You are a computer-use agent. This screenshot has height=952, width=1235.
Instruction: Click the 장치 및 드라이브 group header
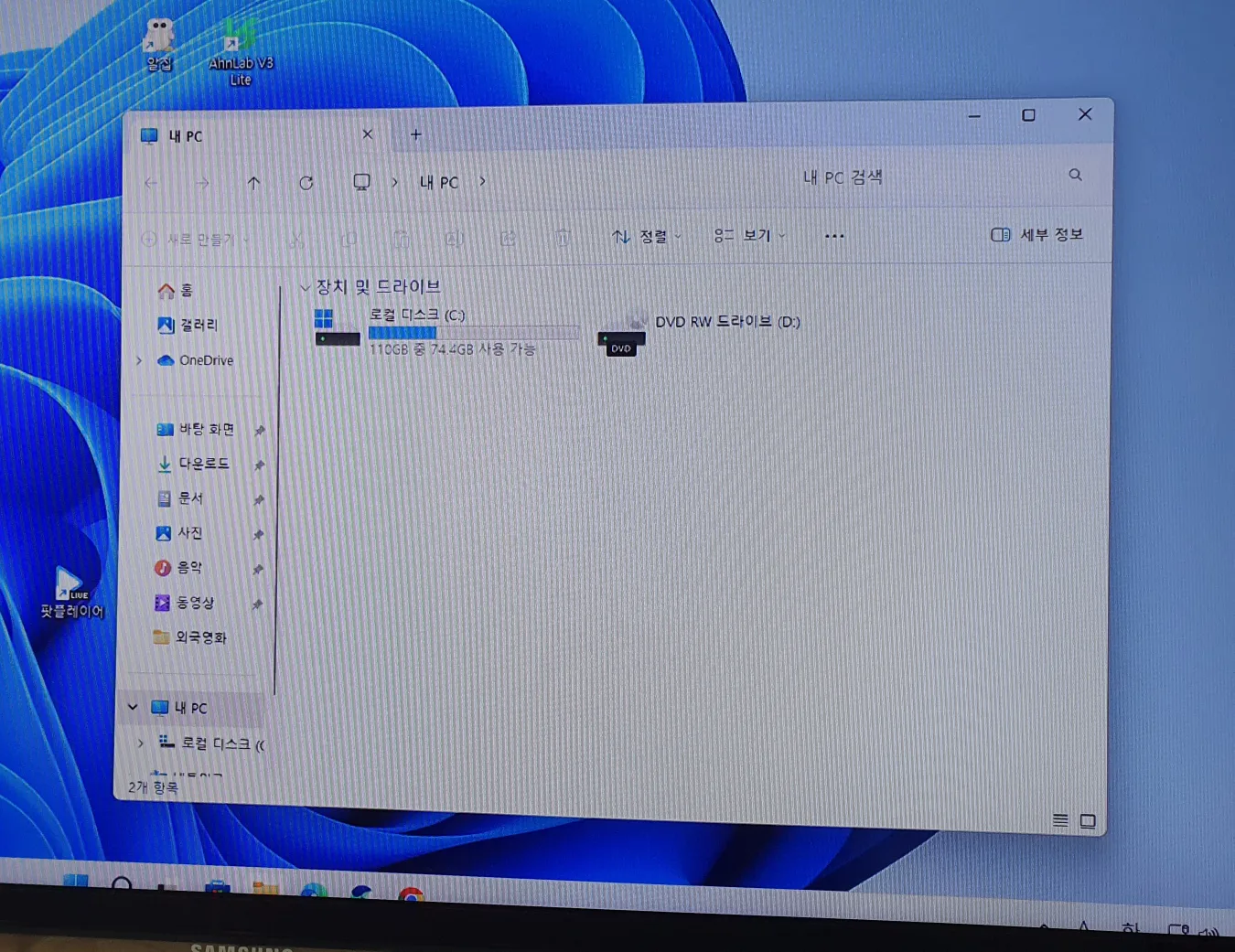(378, 287)
